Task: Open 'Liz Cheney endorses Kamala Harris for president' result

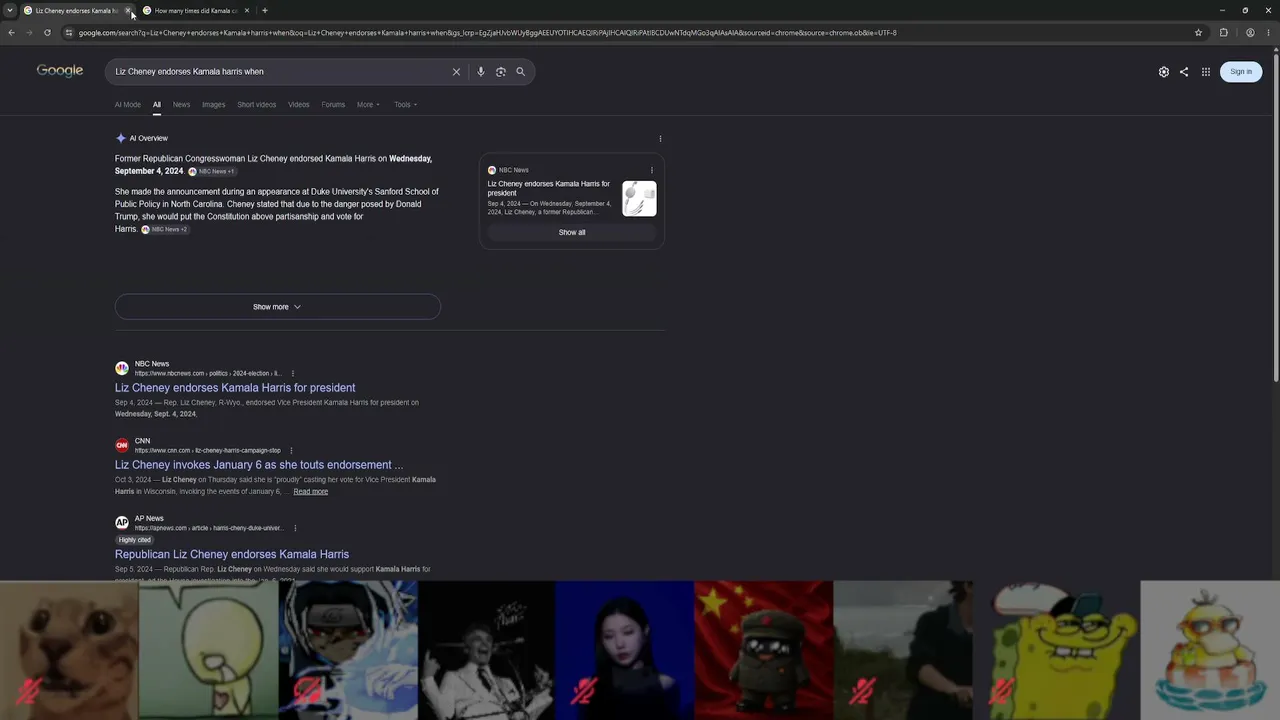Action: click(235, 388)
